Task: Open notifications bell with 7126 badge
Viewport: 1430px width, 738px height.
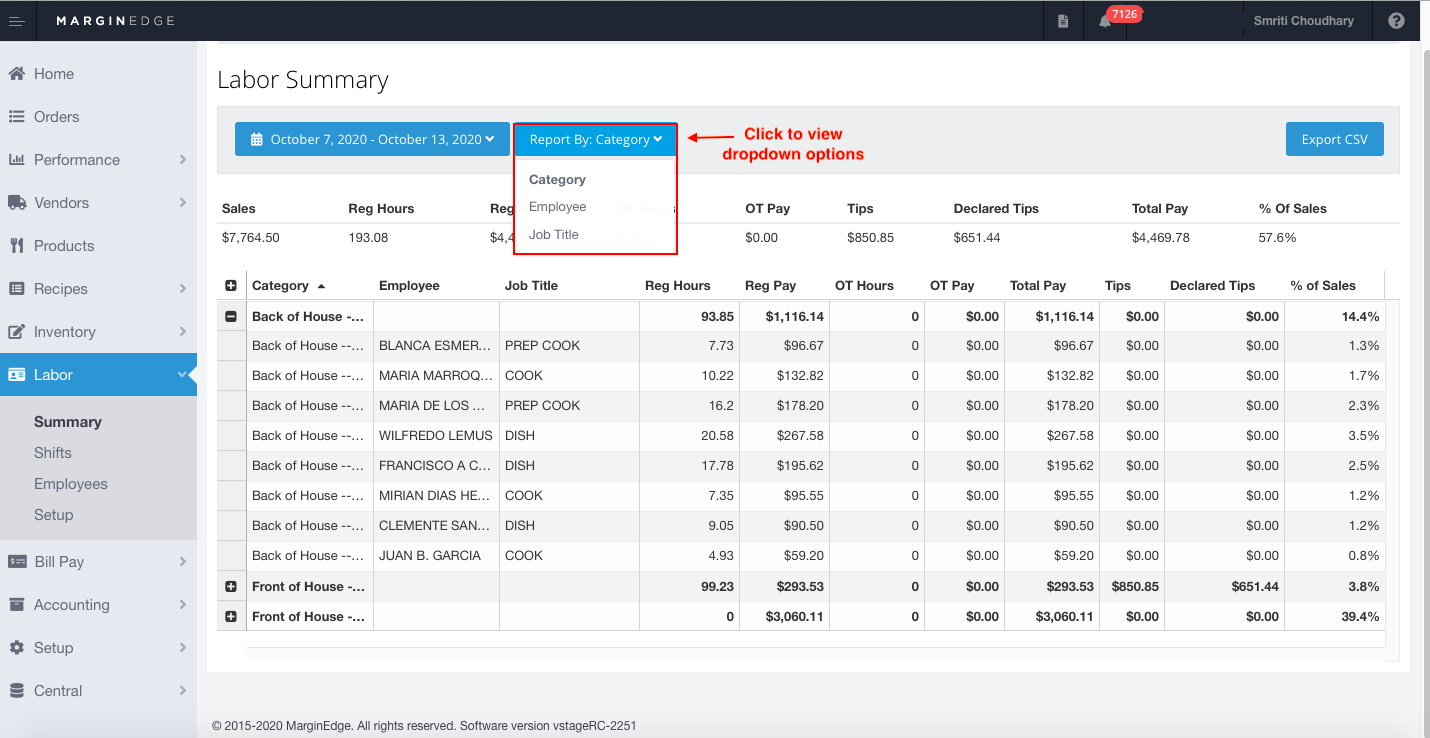Action: pos(1105,21)
